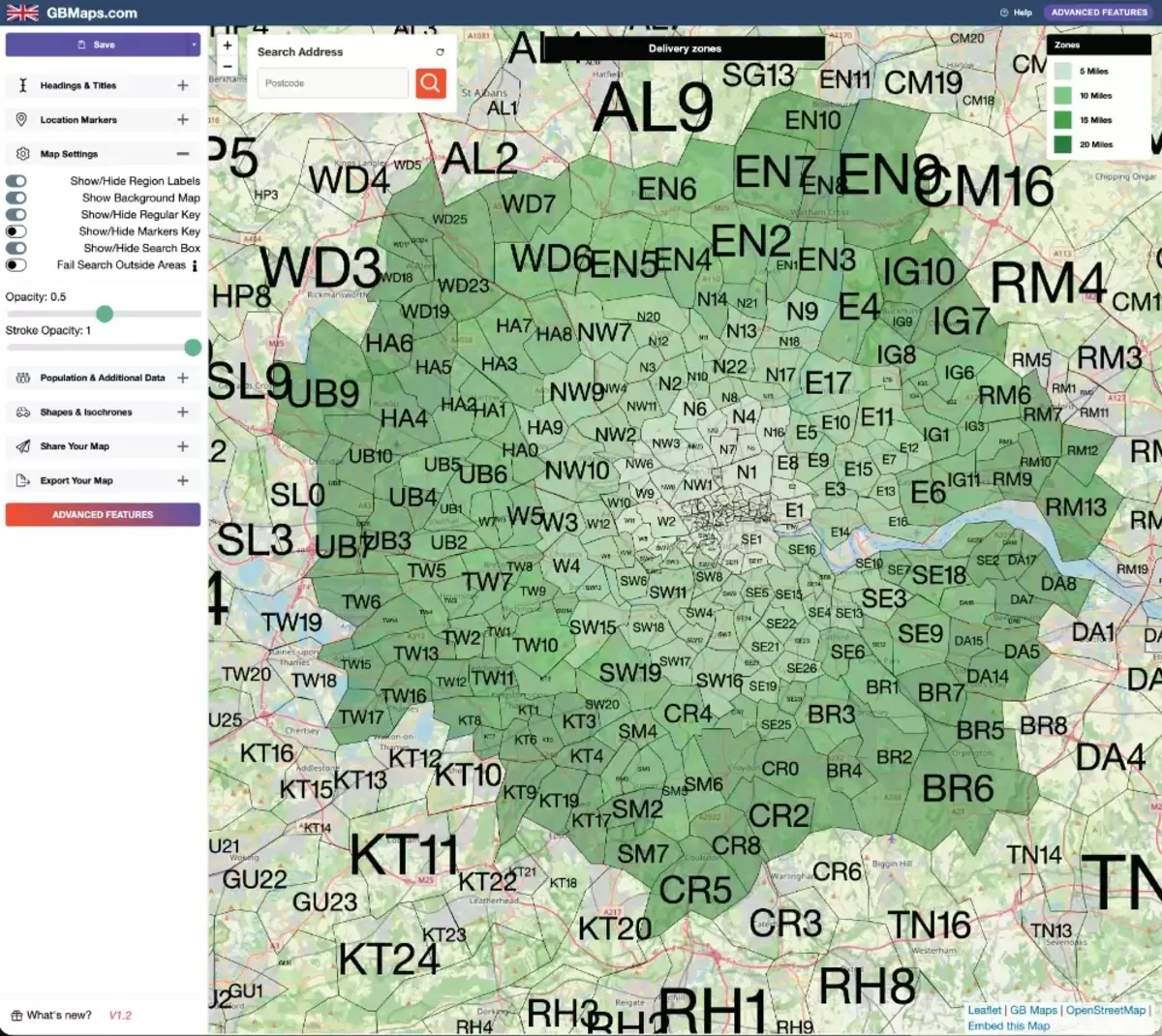Click the BR6 postcode region on map
The width and height of the screenshot is (1162, 1036).
click(x=958, y=789)
